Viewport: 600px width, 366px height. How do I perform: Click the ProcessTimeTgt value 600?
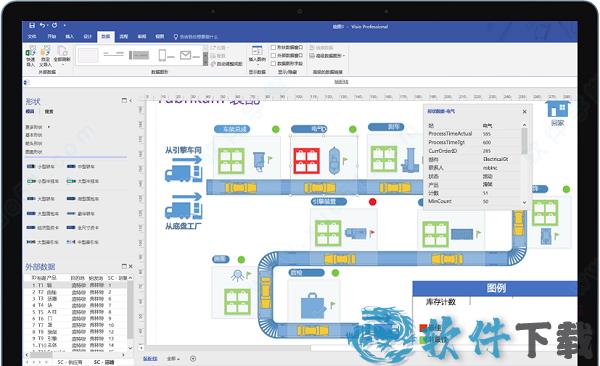pyautogui.click(x=487, y=142)
